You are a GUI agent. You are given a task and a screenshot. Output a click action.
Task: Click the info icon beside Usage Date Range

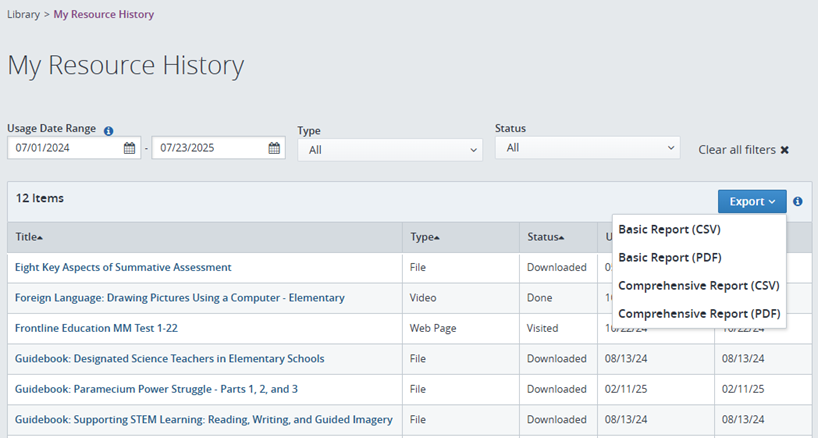[x=109, y=131]
